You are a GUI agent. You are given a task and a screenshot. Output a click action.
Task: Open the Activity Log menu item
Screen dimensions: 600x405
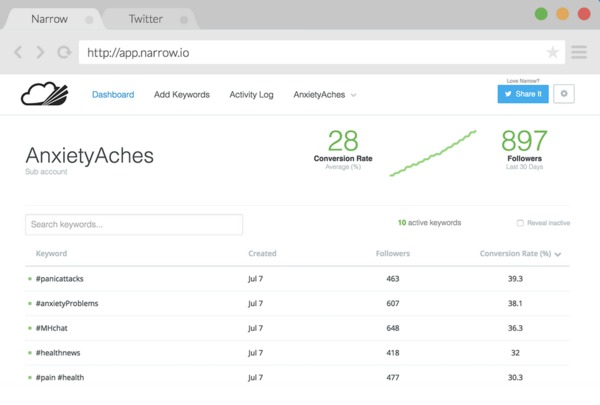click(251, 95)
